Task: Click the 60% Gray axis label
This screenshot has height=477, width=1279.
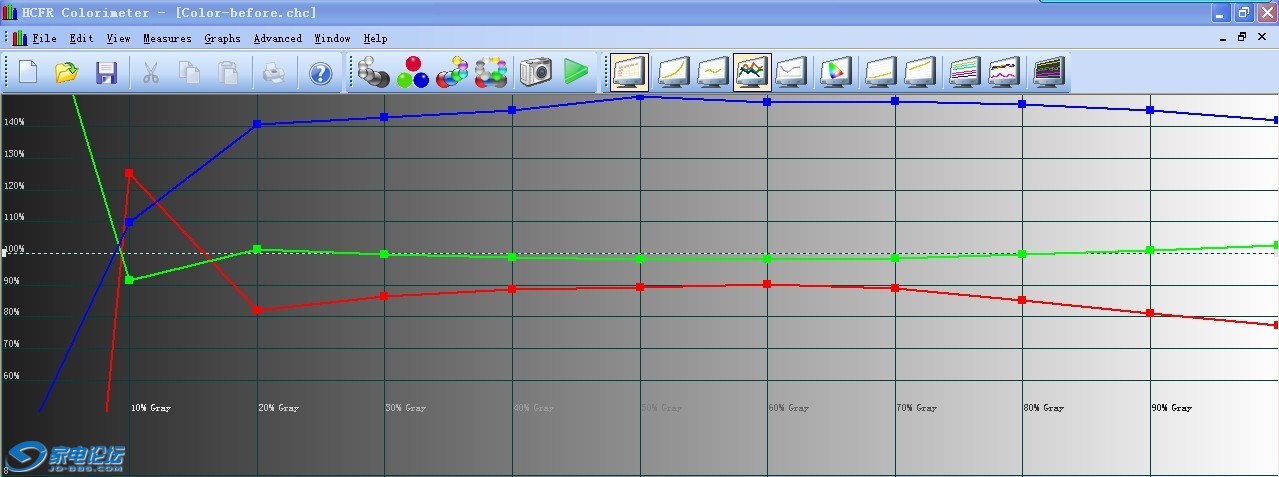Action: [789, 408]
